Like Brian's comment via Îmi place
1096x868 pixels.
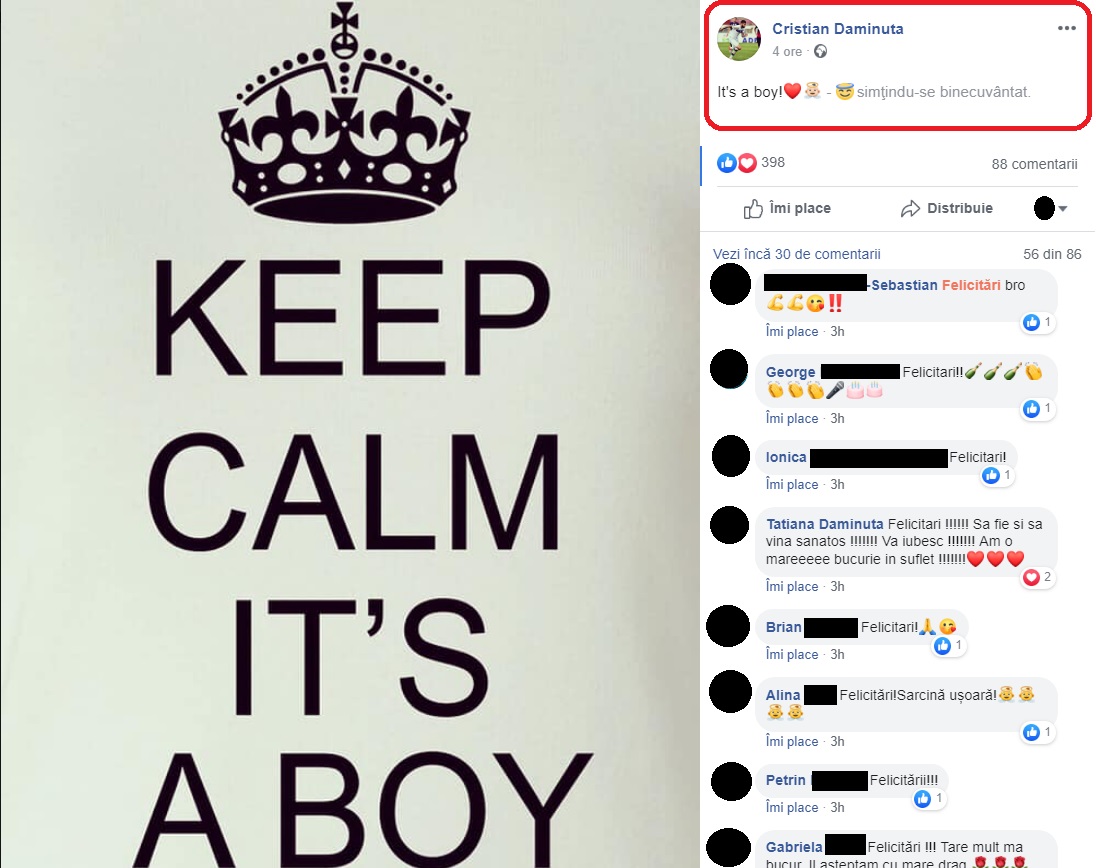click(792, 654)
